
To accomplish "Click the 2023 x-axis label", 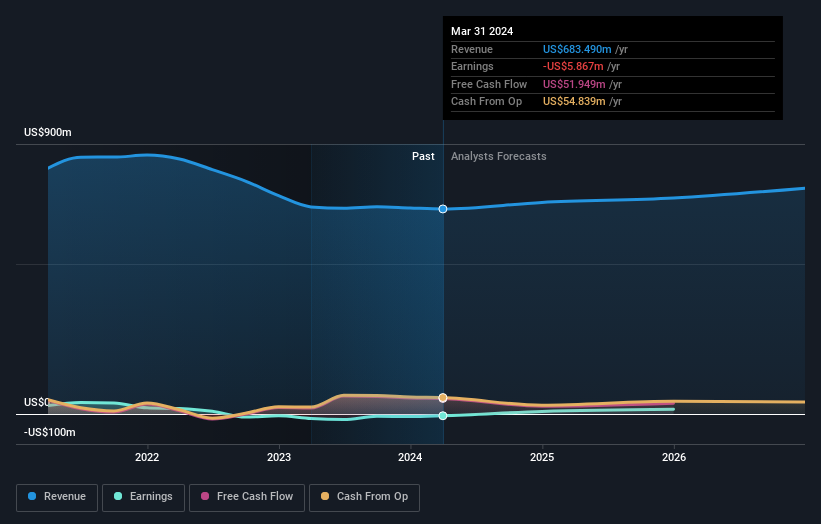I will tap(279, 457).
